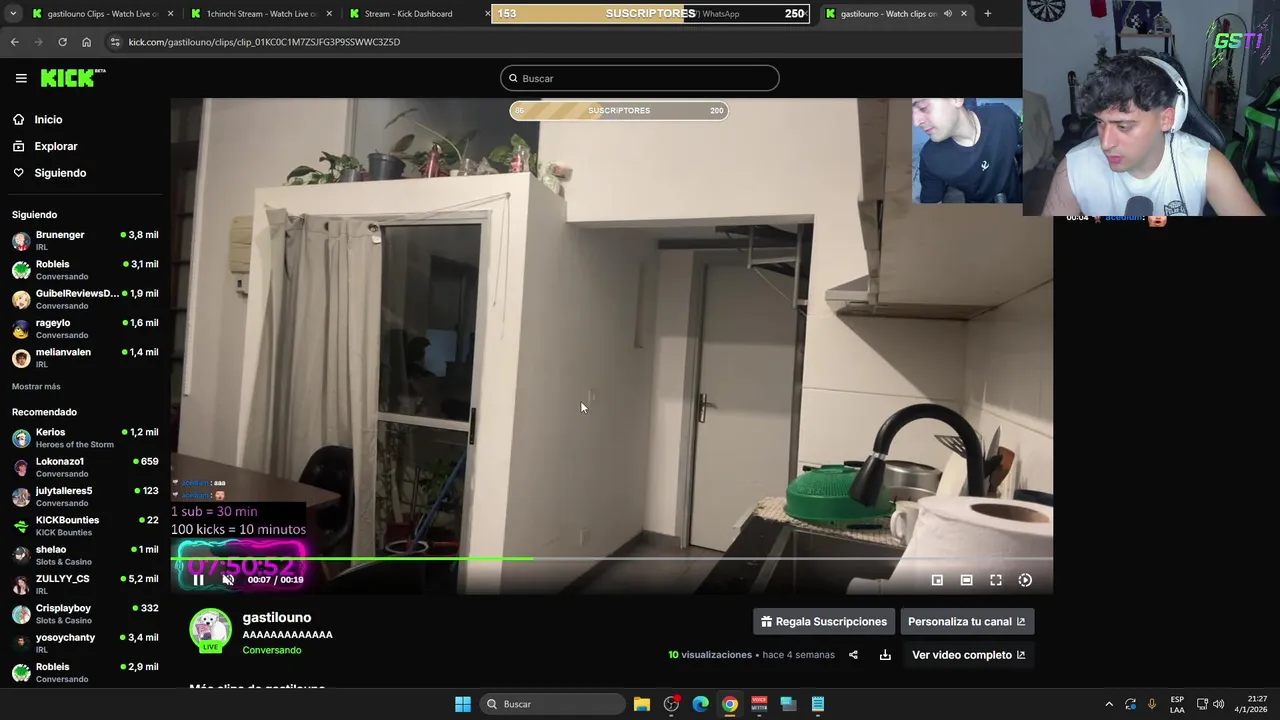Open the Conversando category link

coord(271,650)
